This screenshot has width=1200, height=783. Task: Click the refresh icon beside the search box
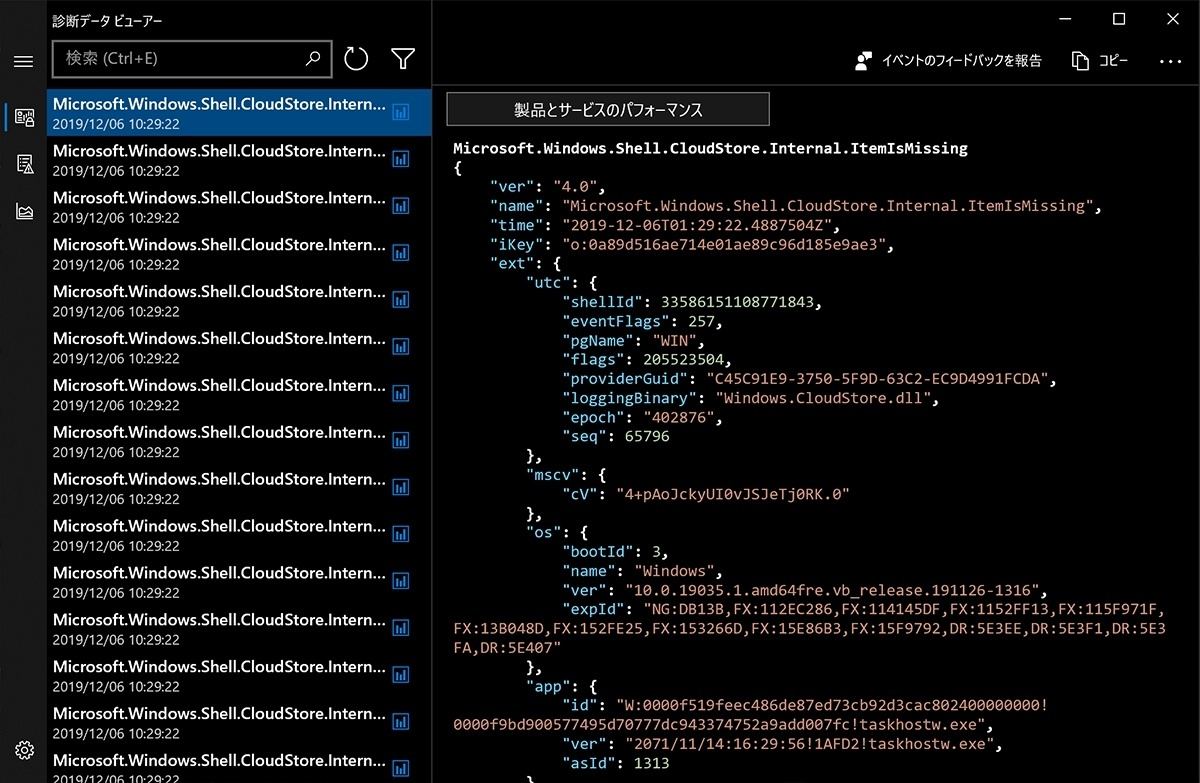click(356, 59)
